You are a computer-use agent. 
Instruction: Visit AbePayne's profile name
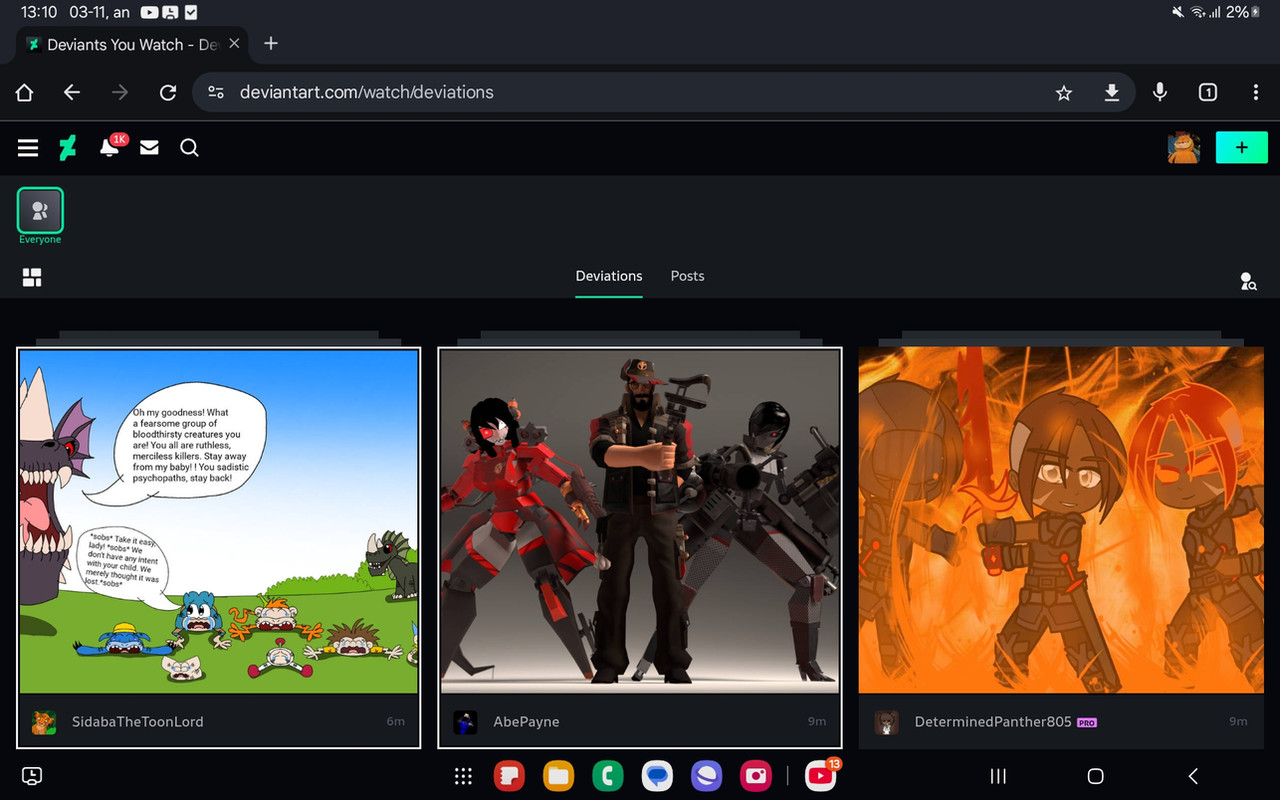(526, 722)
